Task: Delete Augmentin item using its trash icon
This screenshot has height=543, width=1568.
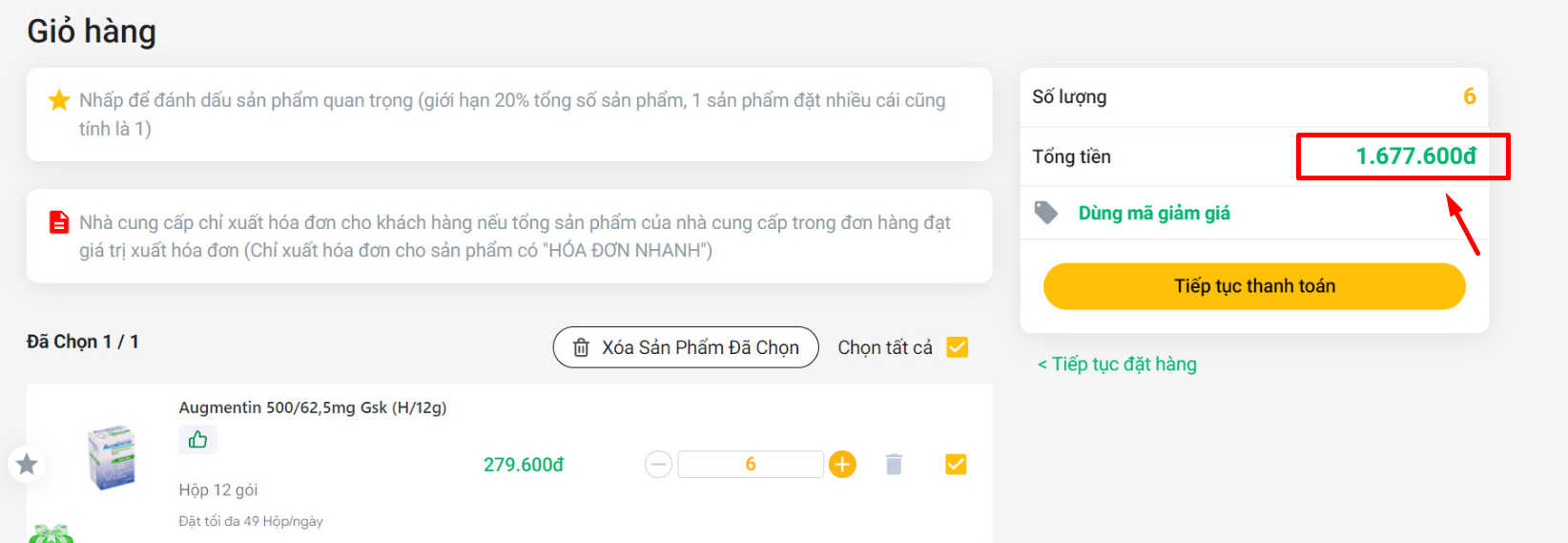Action: [x=894, y=465]
